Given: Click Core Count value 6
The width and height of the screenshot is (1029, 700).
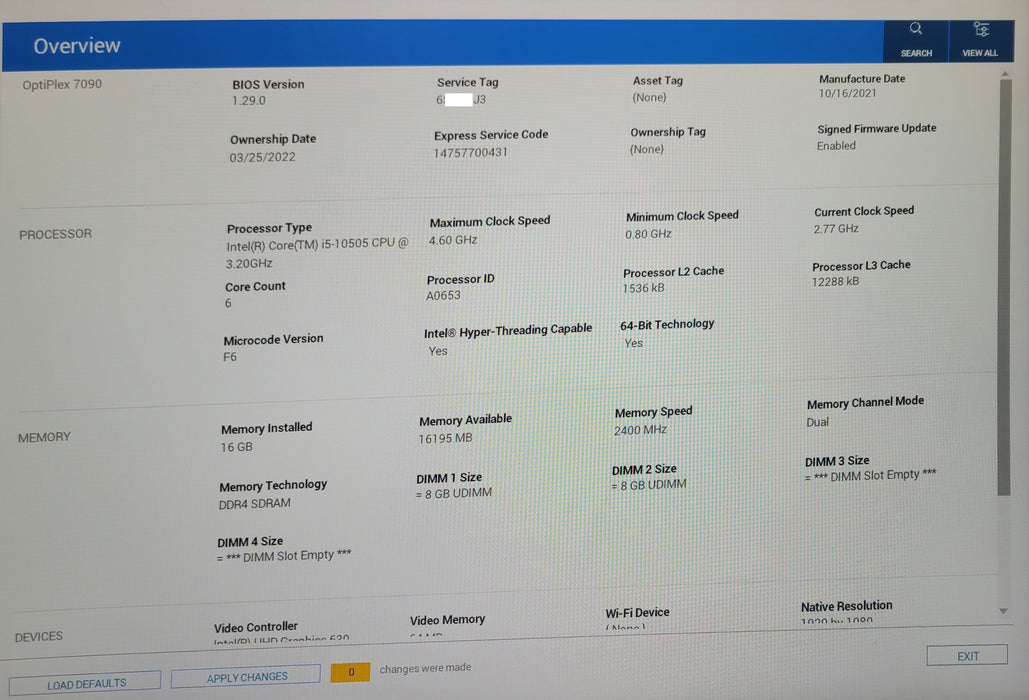Looking at the screenshot, I should (x=228, y=303).
